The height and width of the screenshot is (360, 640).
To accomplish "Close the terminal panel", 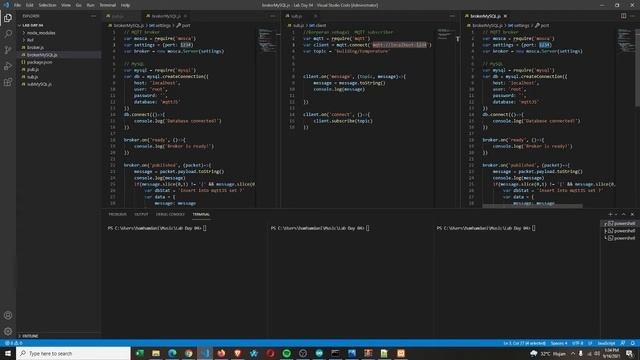I will tap(632, 214).
